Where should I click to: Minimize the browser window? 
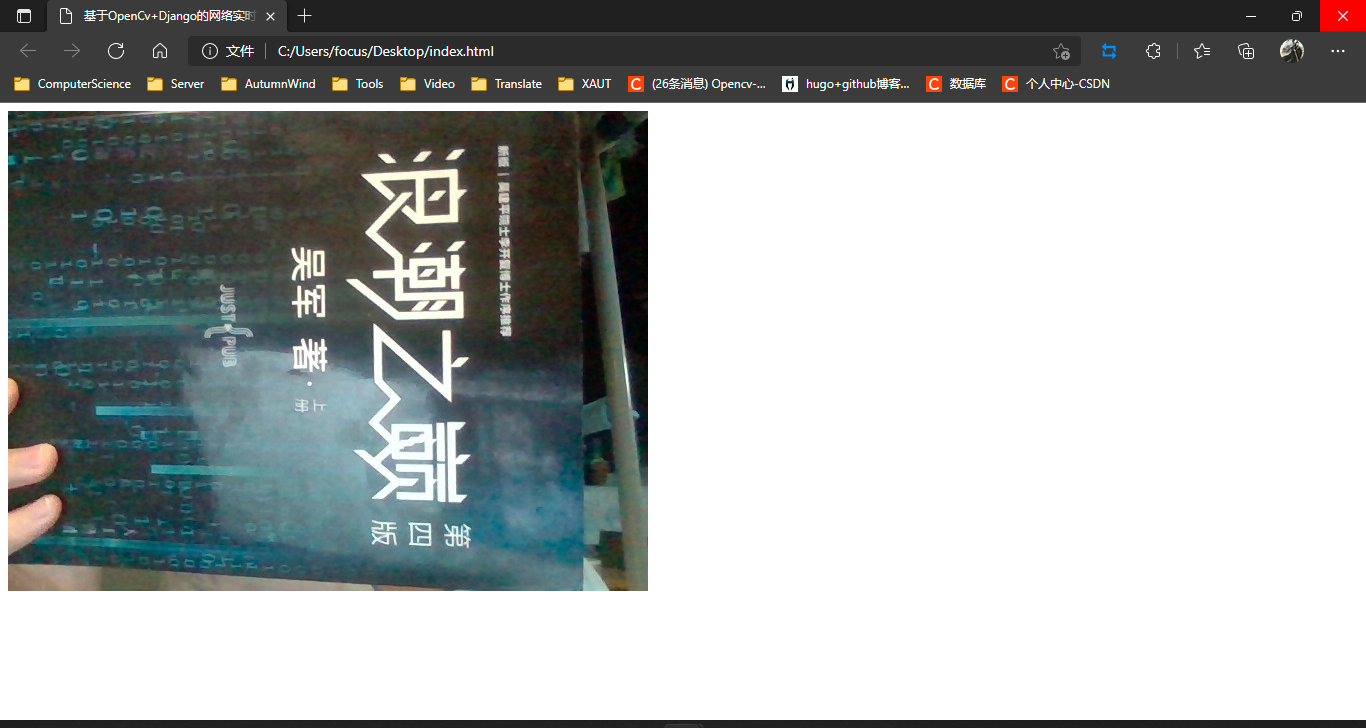tap(1251, 16)
